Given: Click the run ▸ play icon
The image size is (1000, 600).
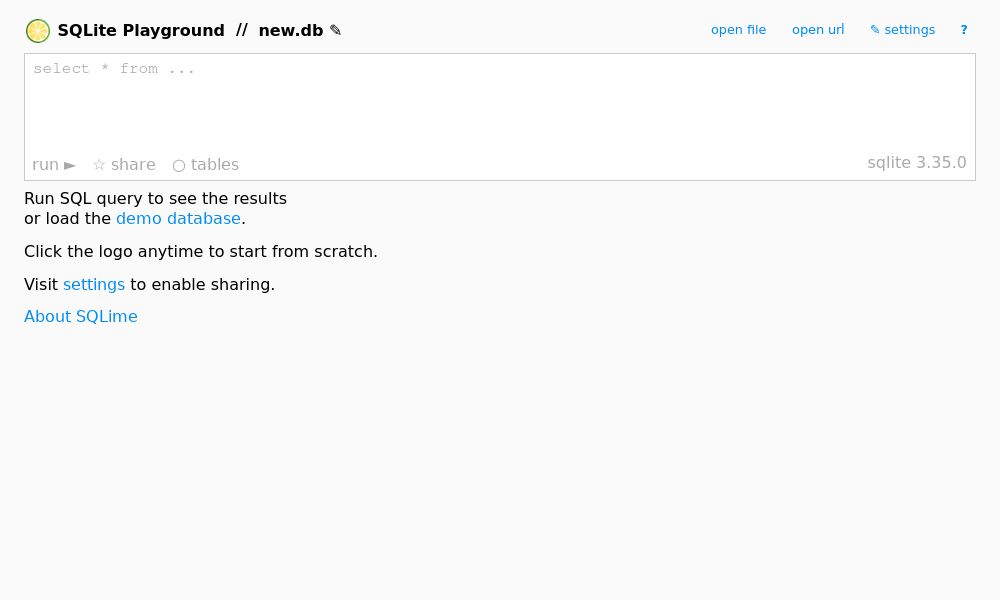Looking at the screenshot, I should click(x=70, y=164).
